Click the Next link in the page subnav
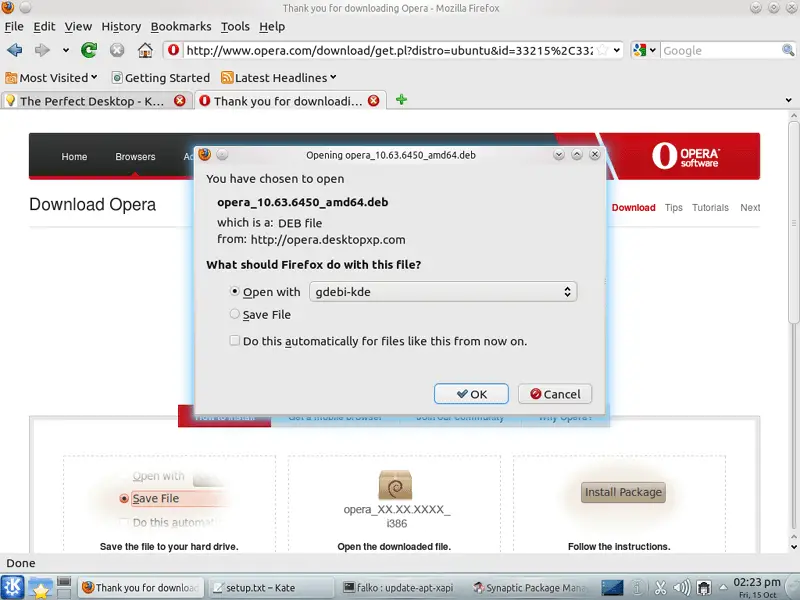The height and width of the screenshot is (600, 800). coord(750,208)
